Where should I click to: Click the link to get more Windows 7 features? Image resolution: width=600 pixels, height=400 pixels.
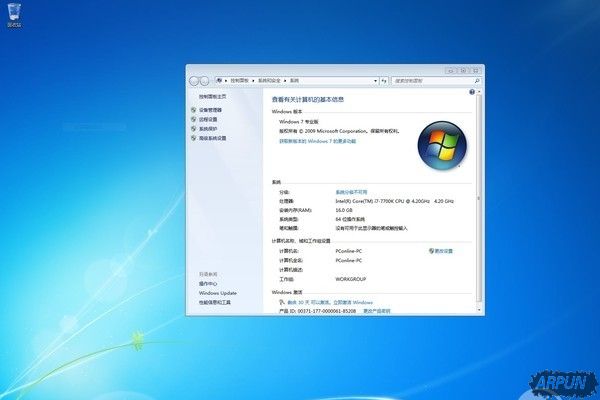318,141
